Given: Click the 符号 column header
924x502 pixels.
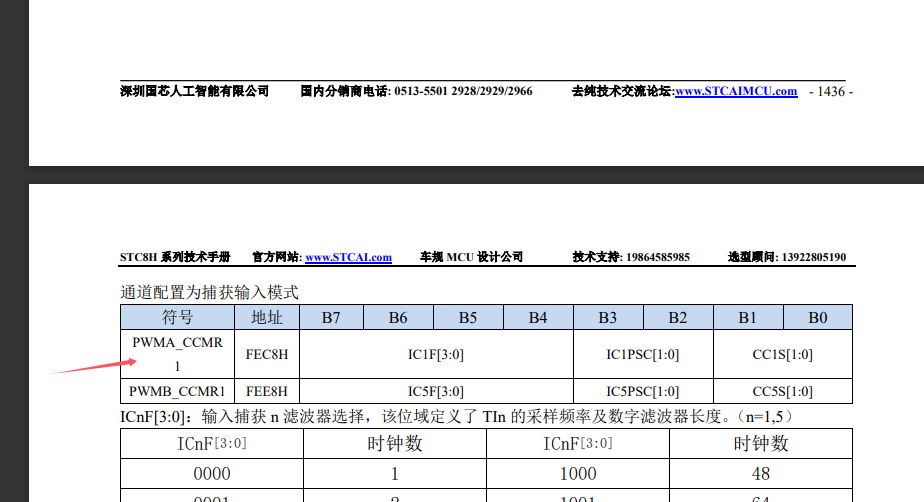Looking at the screenshot, I should [x=177, y=318].
